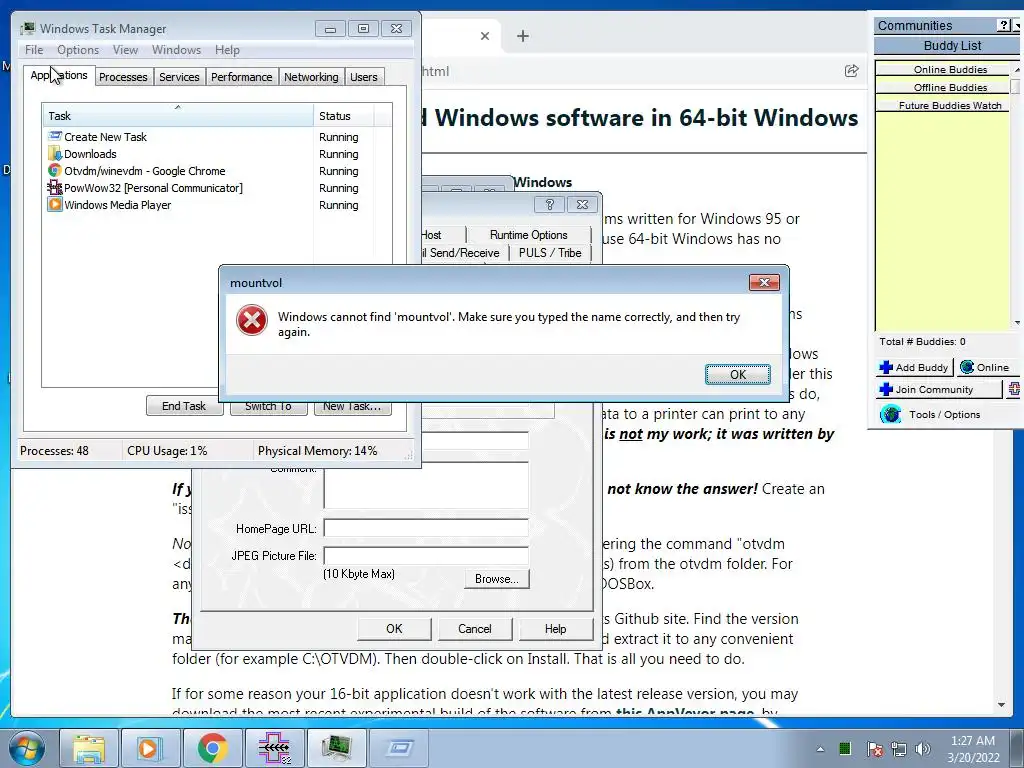Open the View menu in Task Manager
This screenshot has height=768, width=1024.
click(125, 50)
